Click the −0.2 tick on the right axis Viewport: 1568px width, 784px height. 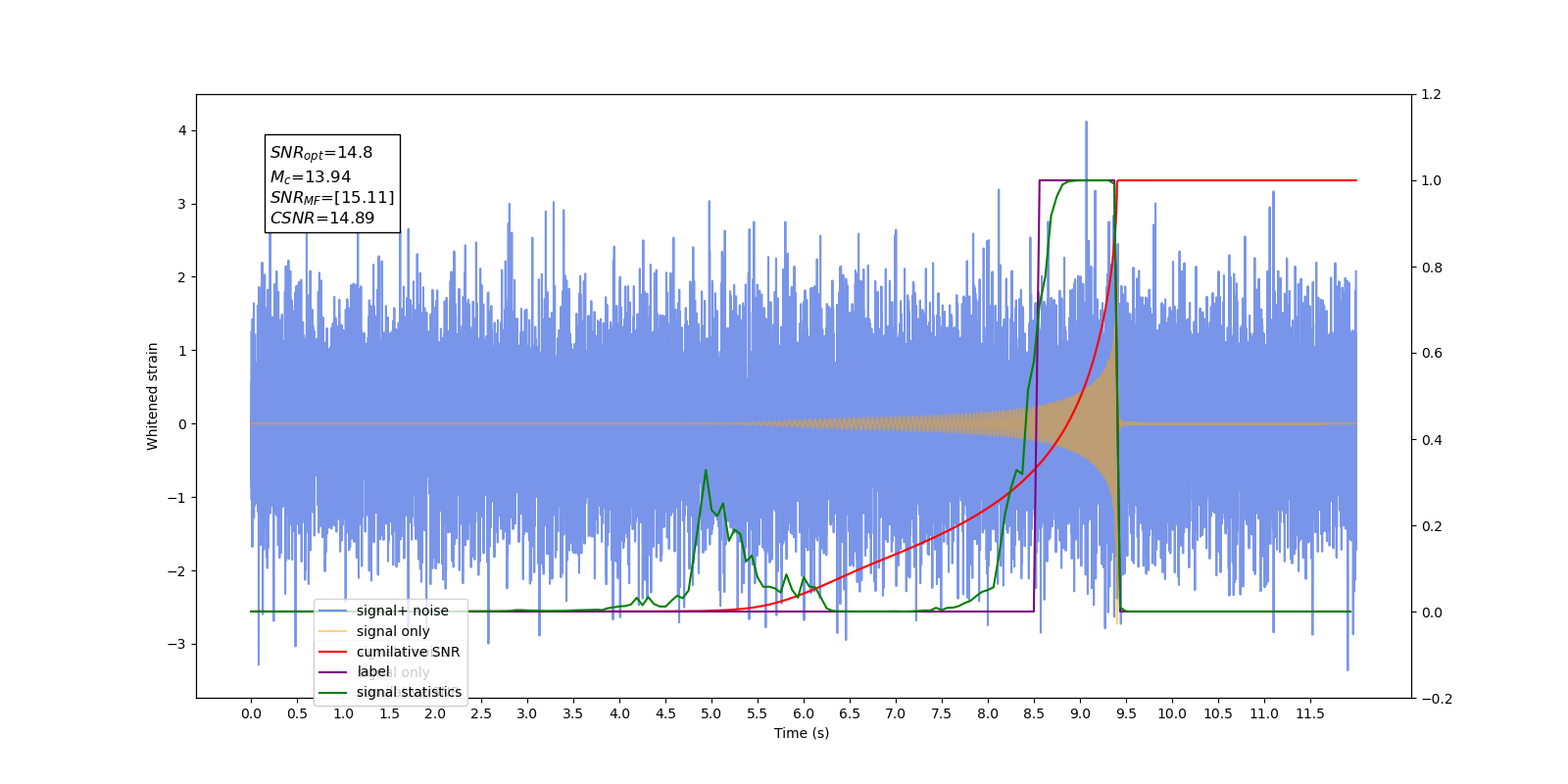pyautogui.click(x=1437, y=698)
